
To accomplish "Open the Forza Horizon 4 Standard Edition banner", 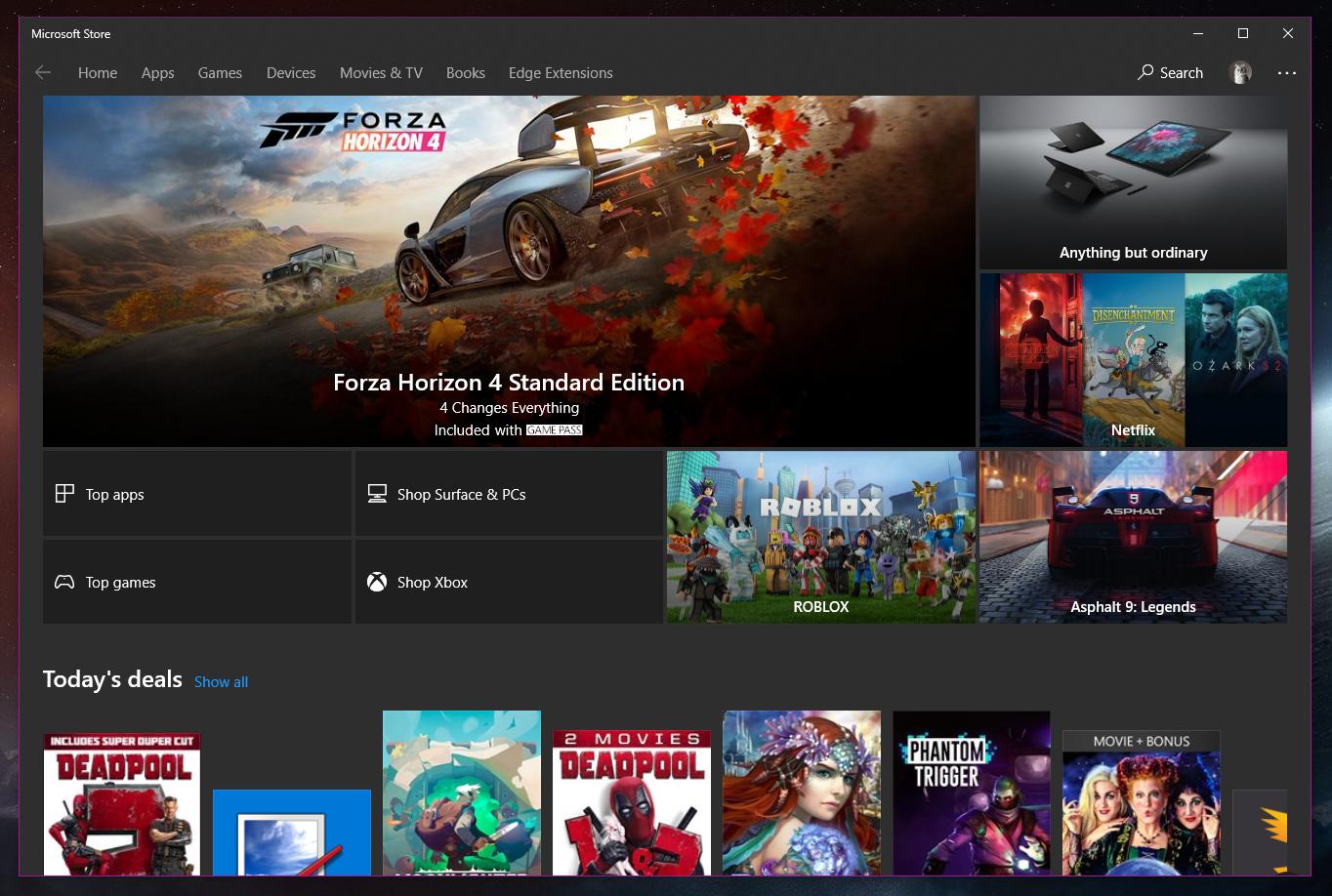I will click(509, 271).
